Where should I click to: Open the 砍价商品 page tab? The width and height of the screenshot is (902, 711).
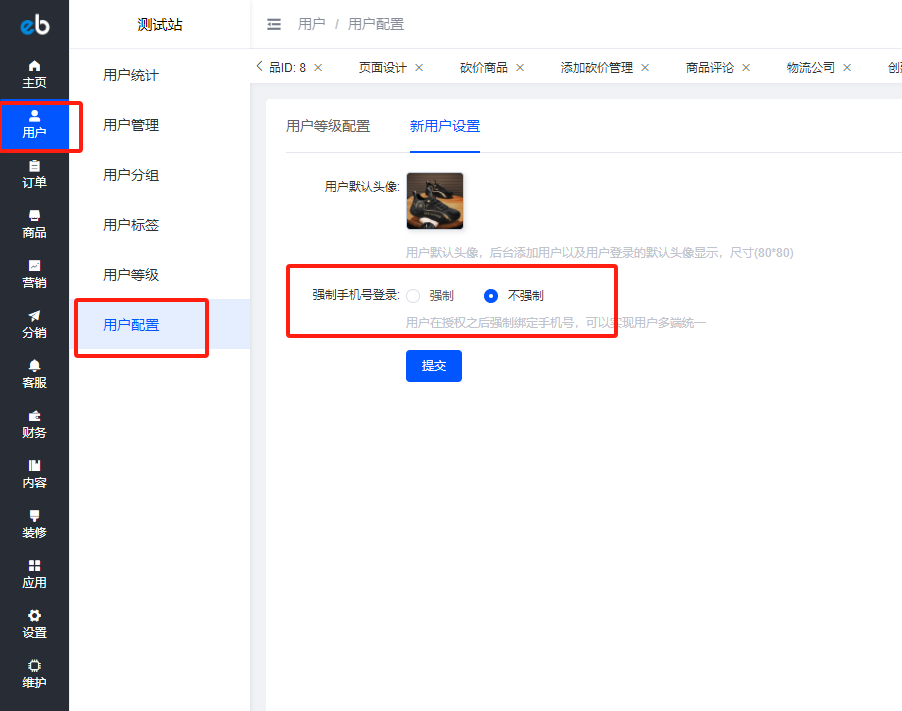483,68
